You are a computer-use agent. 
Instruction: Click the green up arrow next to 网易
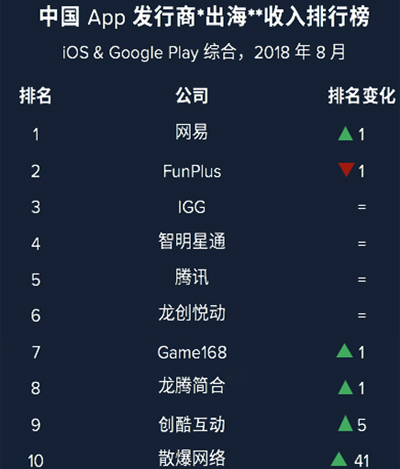pyautogui.click(x=345, y=134)
